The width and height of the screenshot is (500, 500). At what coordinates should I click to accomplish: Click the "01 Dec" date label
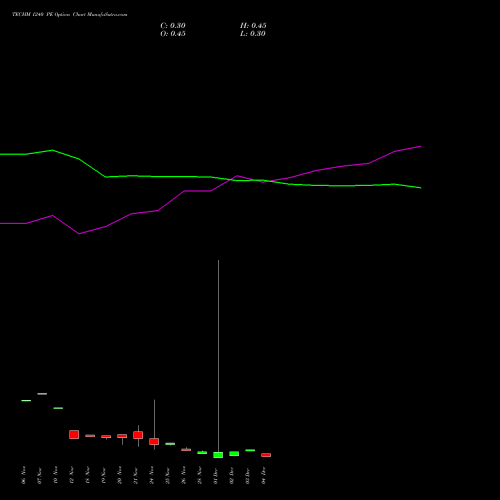(215, 475)
